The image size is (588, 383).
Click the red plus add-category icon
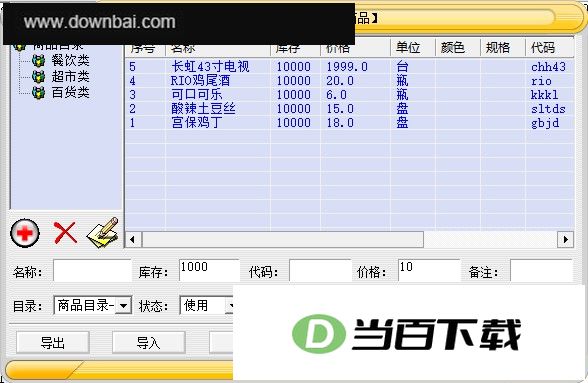(x=25, y=233)
